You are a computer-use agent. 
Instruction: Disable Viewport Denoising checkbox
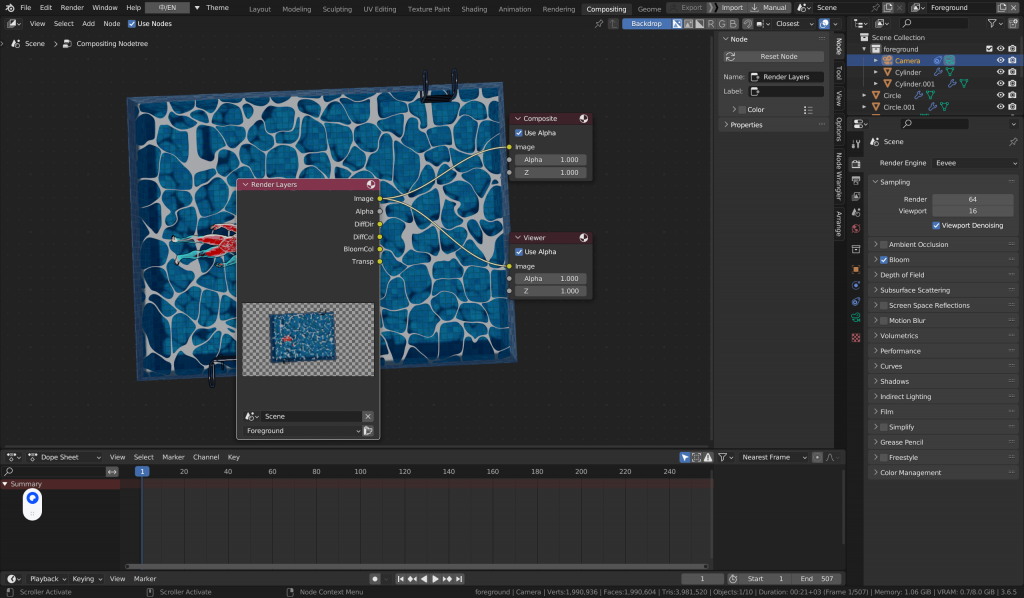pyautogui.click(x=937, y=226)
